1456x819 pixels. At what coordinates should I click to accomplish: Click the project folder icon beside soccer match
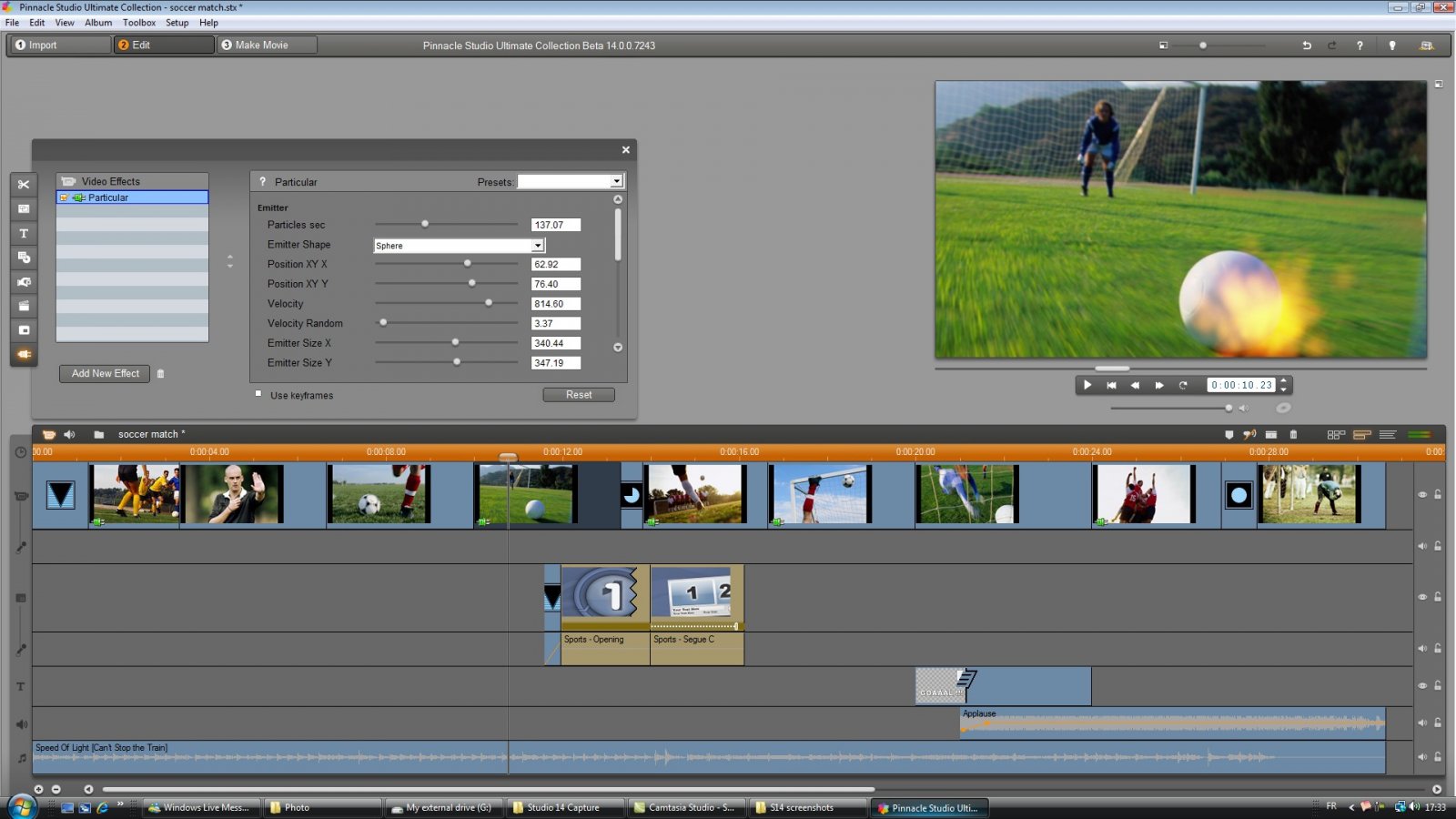click(99, 434)
